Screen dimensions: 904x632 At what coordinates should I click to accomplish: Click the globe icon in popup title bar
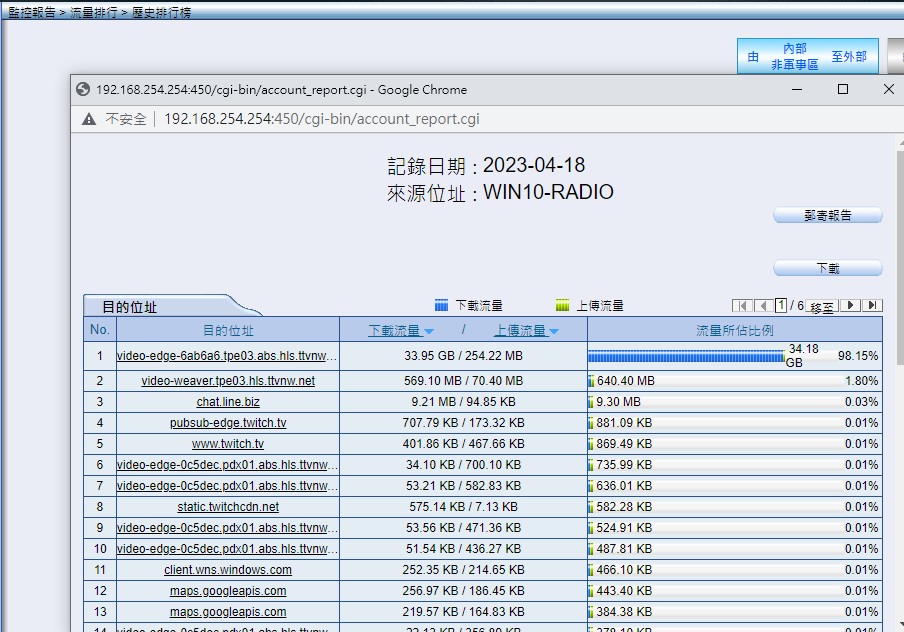coord(83,89)
